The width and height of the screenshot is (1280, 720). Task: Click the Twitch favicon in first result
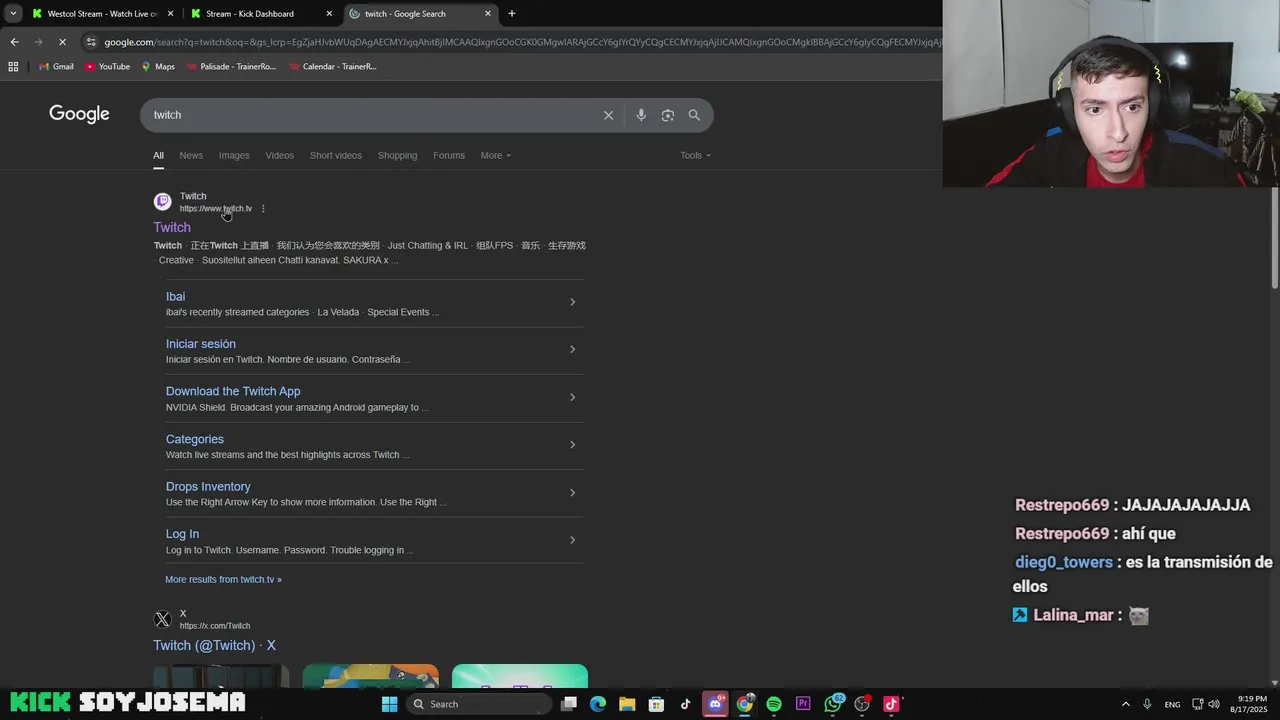tap(162, 202)
